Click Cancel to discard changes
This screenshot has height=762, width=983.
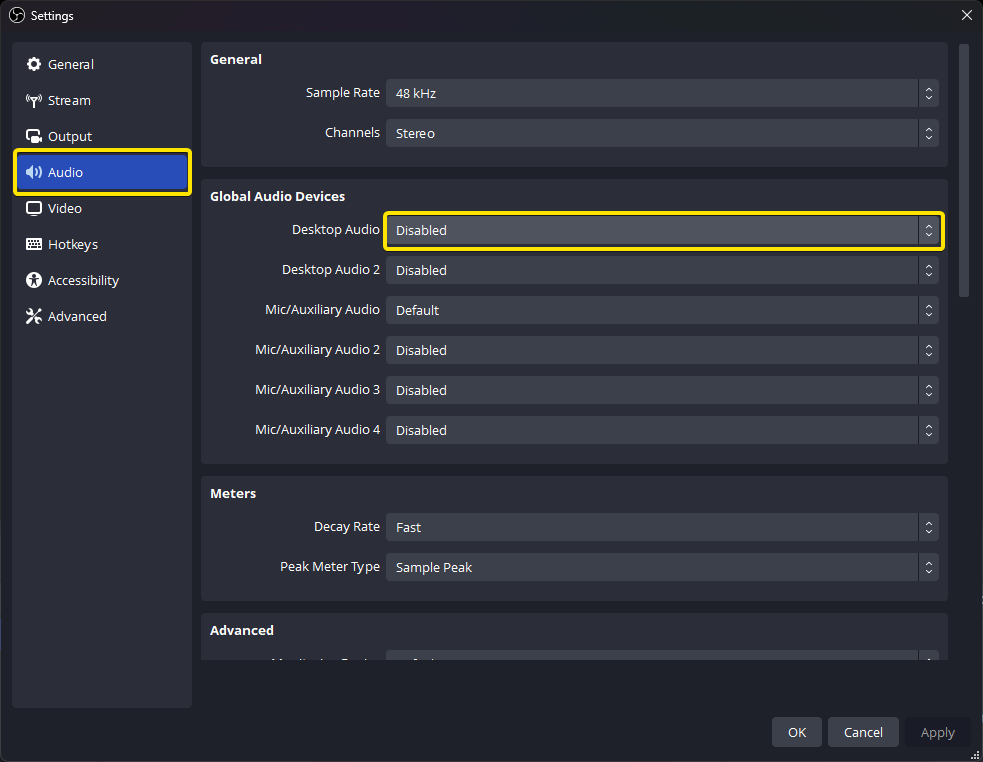point(863,732)
